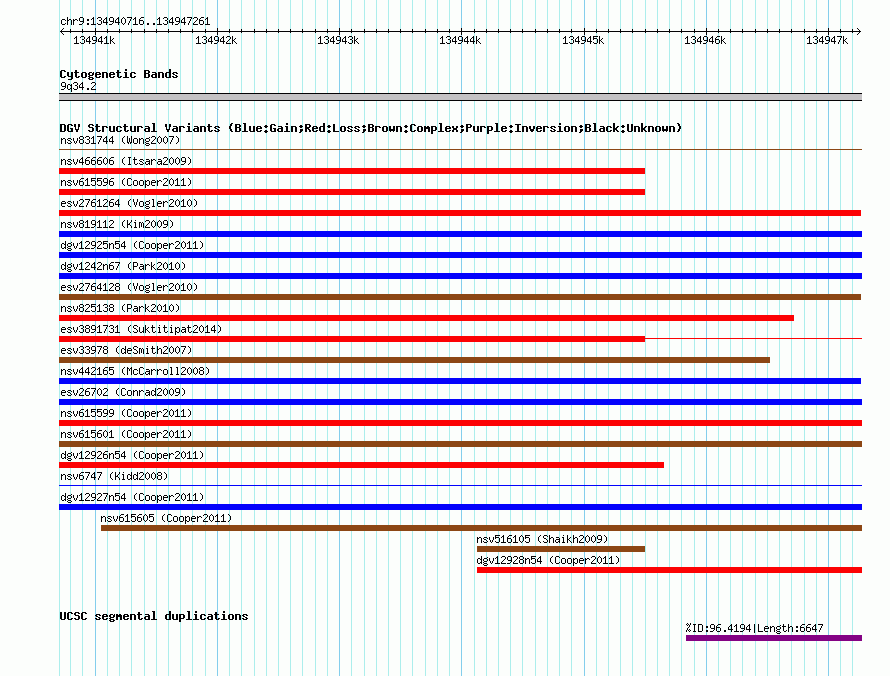Select esv33978 (deSmith2007) label

point(126,350)
